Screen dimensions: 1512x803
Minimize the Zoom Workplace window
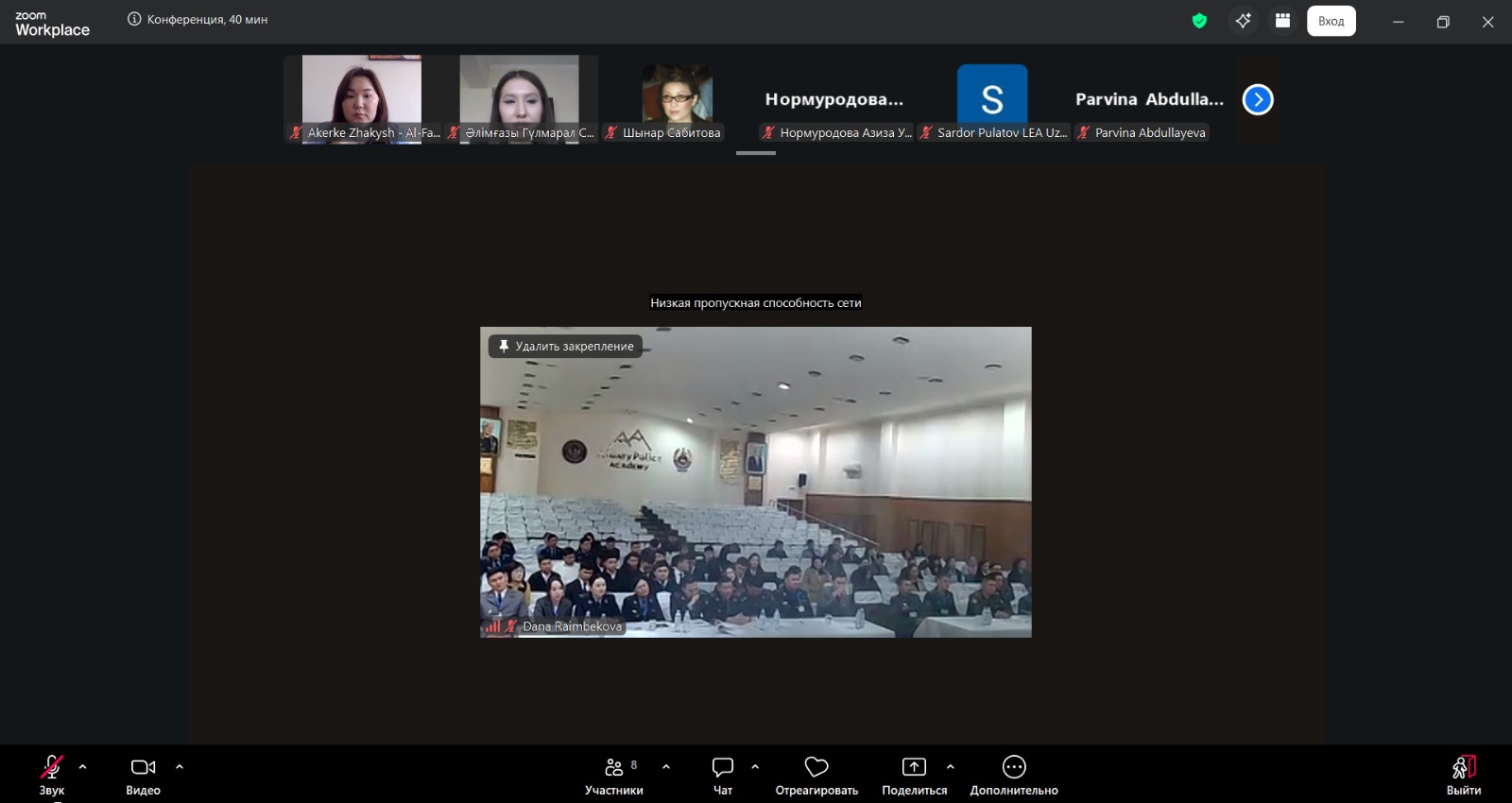tap(1398, 22)
